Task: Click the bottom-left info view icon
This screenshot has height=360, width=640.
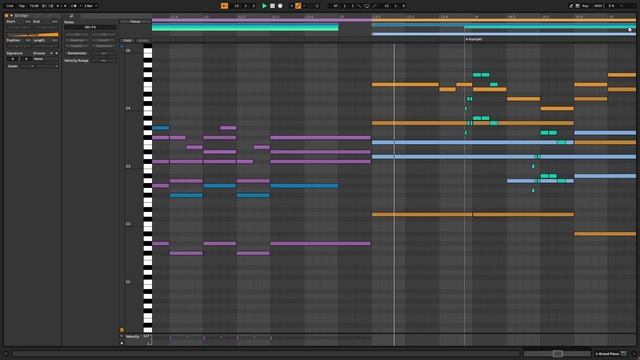Action: (6, 353)
